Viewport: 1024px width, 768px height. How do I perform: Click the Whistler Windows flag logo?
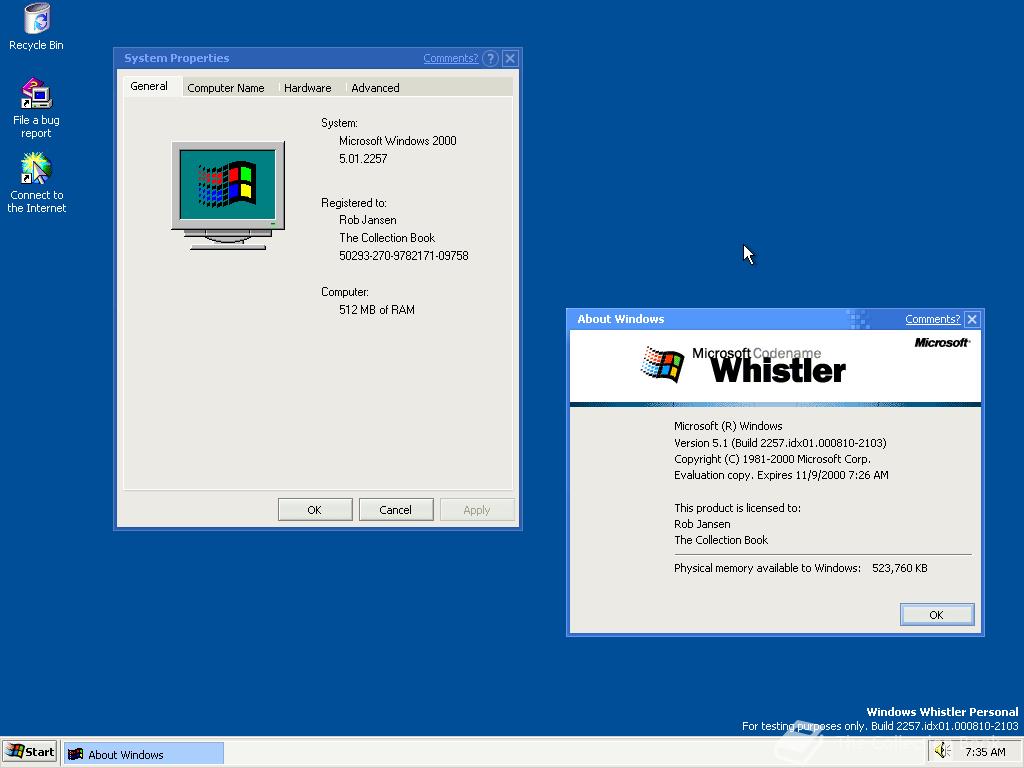pos(662,364)
